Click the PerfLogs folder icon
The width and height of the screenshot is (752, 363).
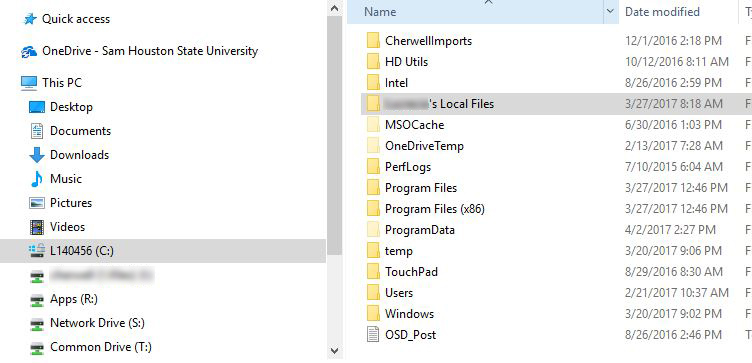[374, 167]
